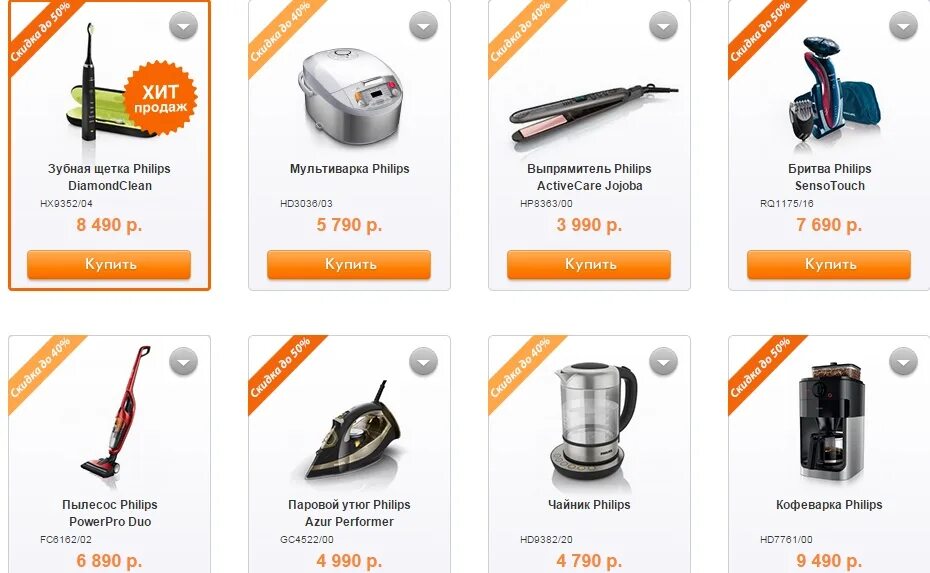Image resolution: width=930 pixels, height=573 pixels.
Task: Expand the dropdown arrow on the multicooker card
Action: (x=423, y=26)
